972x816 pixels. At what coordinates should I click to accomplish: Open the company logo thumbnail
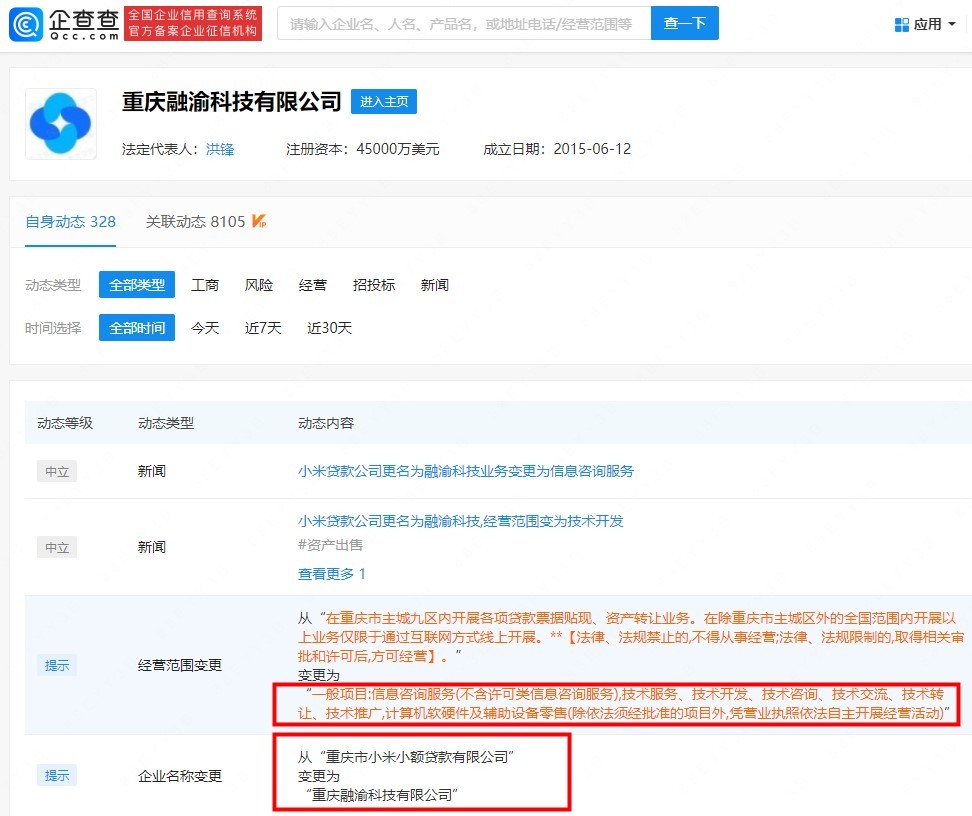pos(61,124)
